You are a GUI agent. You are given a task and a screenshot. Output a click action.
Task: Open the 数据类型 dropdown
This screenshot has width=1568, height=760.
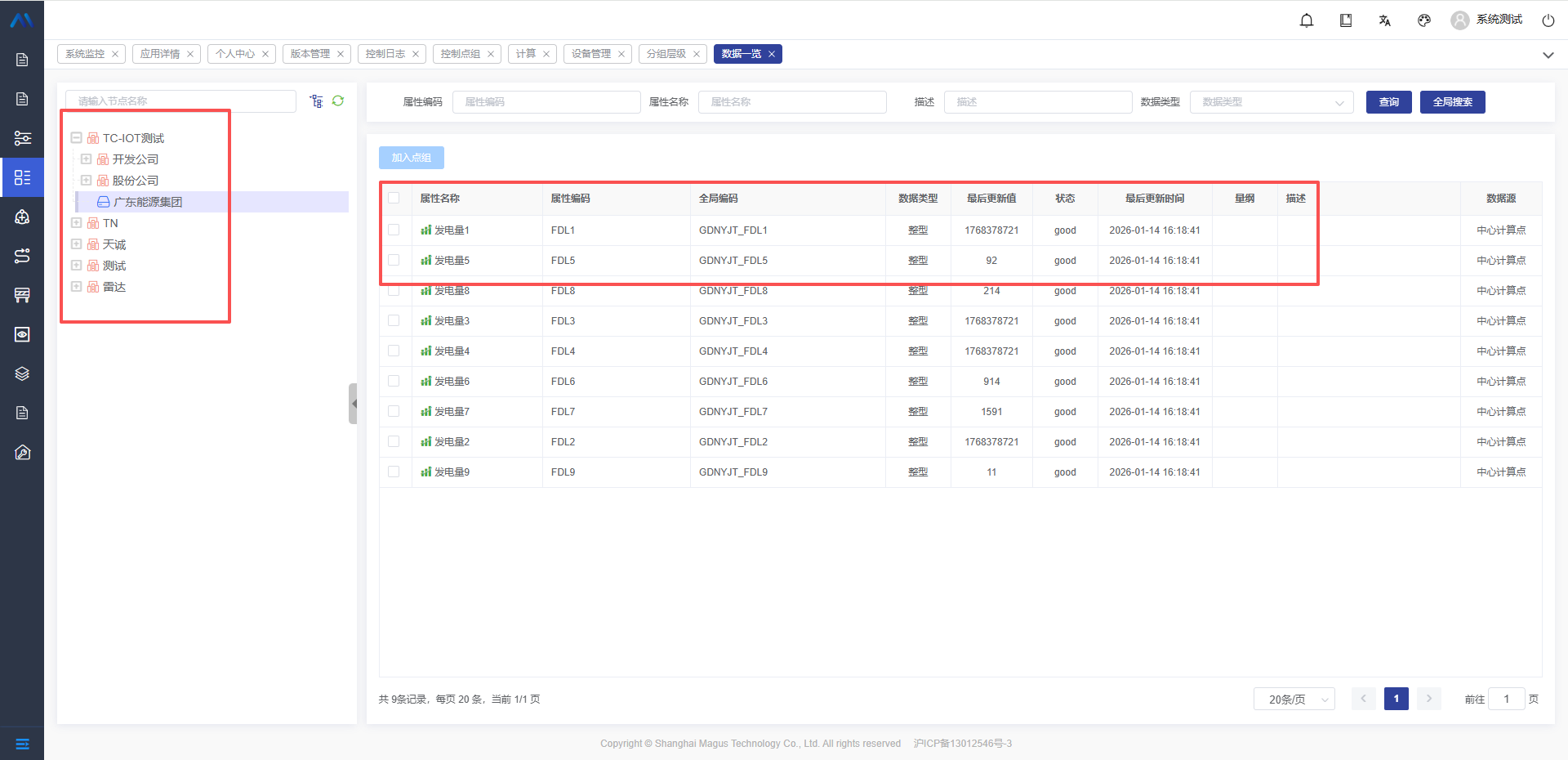[1272, 102]
